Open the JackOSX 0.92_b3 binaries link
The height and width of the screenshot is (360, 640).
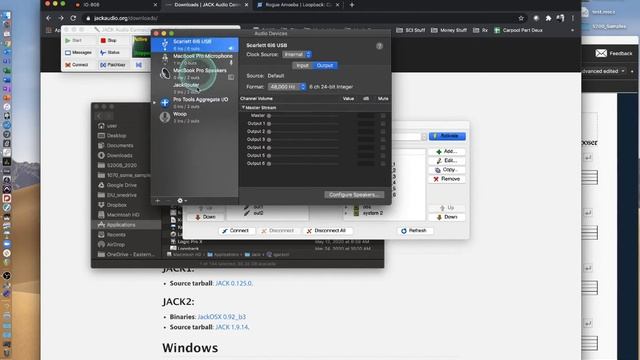click(222, 317)
